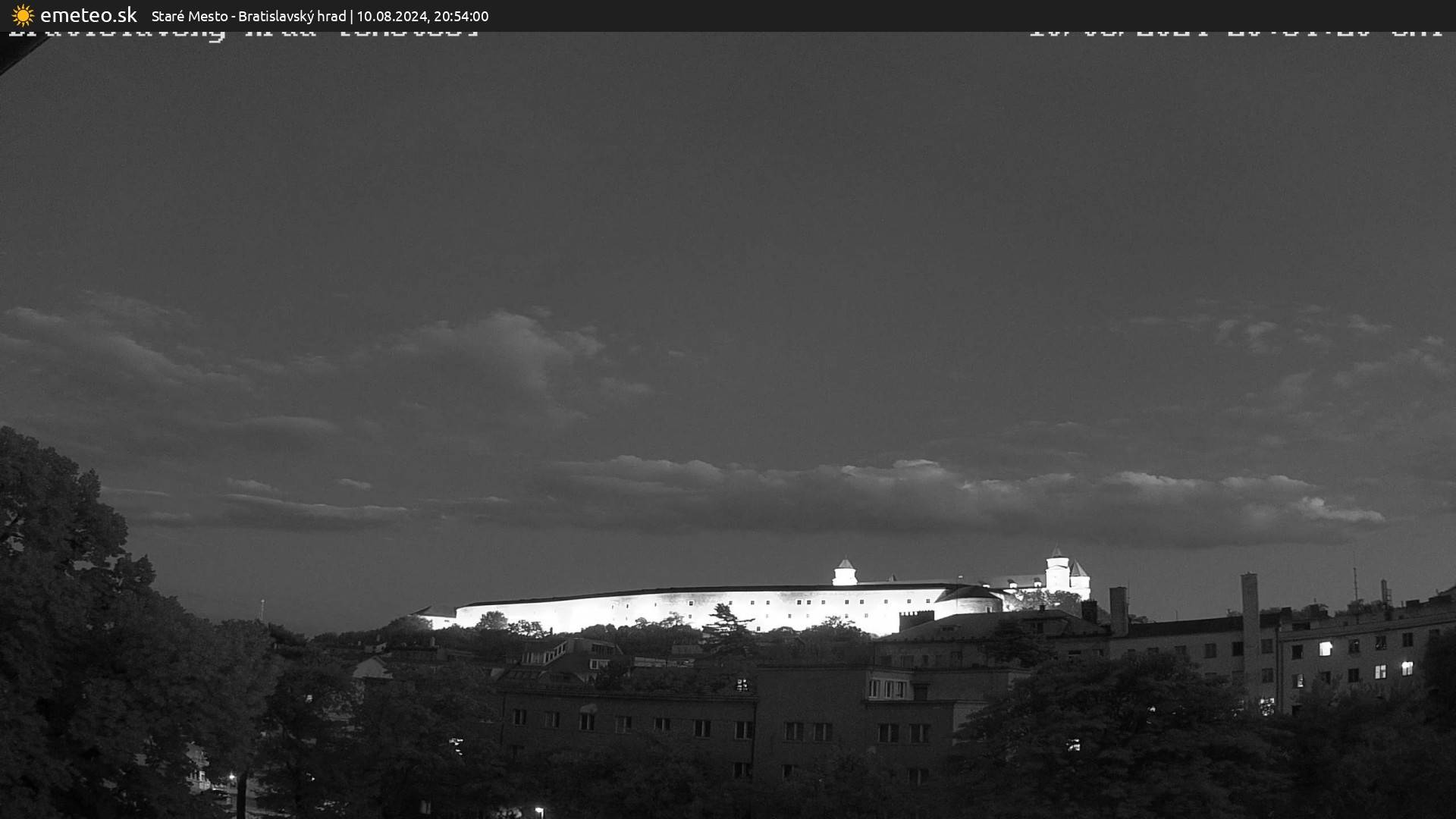
Task: Click the right illuminated castle tower
Action: [1057, 569]
